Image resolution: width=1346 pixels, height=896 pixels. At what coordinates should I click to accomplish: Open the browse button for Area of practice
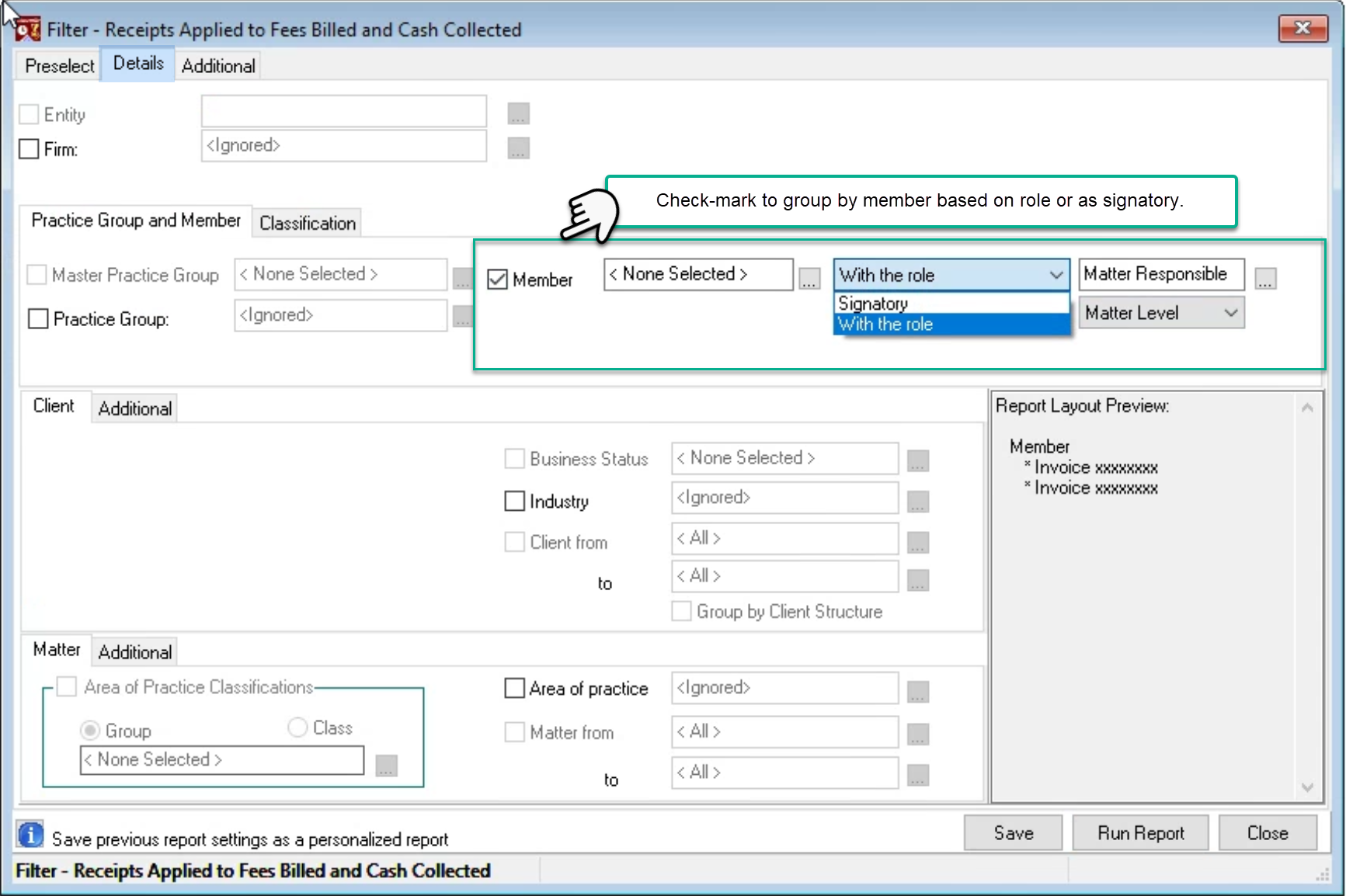pos(918,691)
